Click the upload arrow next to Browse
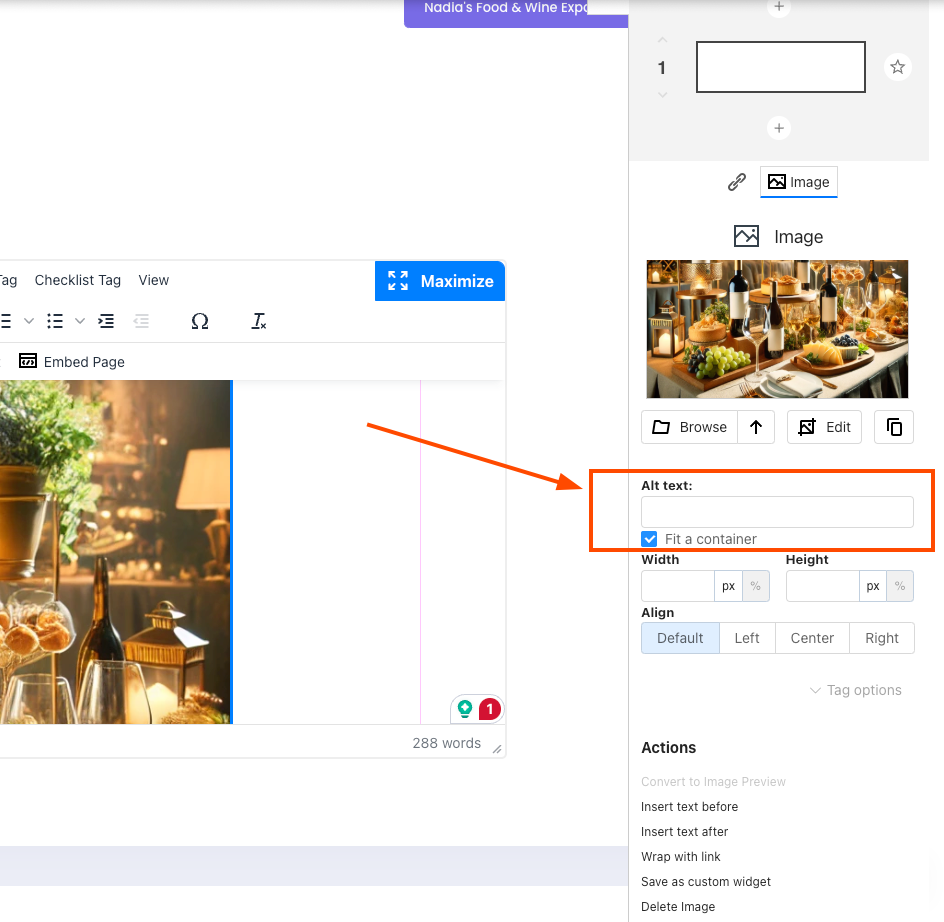Viewport: 944px width, 922px height. (x=756, y=427)
